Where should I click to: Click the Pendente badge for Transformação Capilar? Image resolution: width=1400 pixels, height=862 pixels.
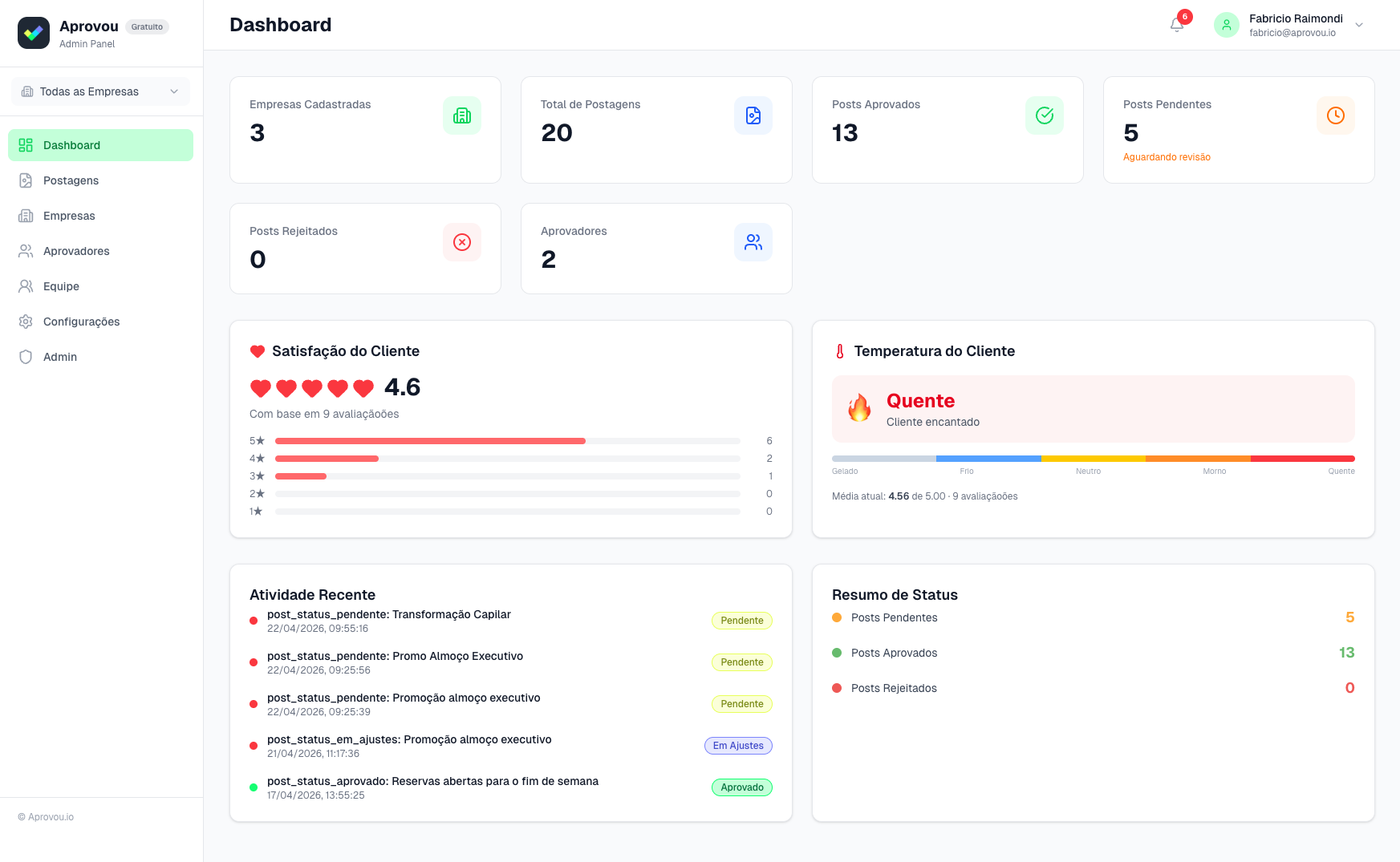(x=741, y=621)
